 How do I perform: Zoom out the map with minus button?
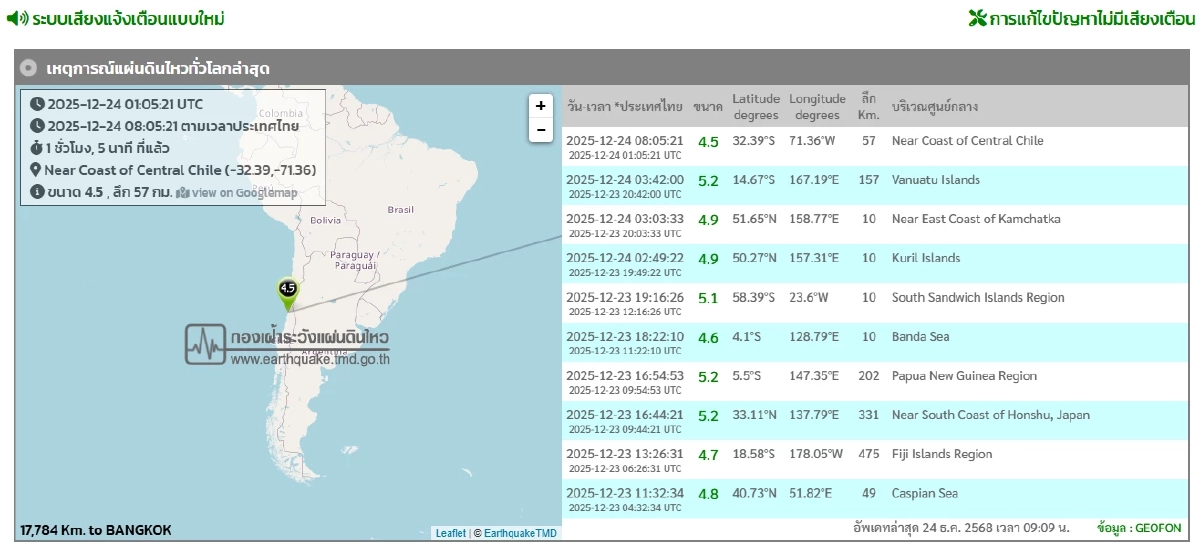click(x=541, y=130)
